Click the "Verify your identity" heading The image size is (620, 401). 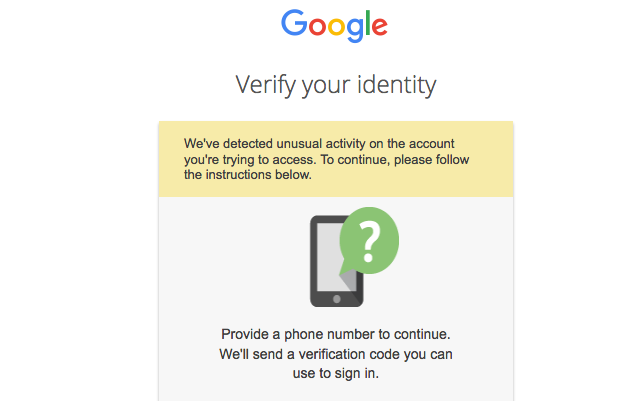(x=335, y=85)
